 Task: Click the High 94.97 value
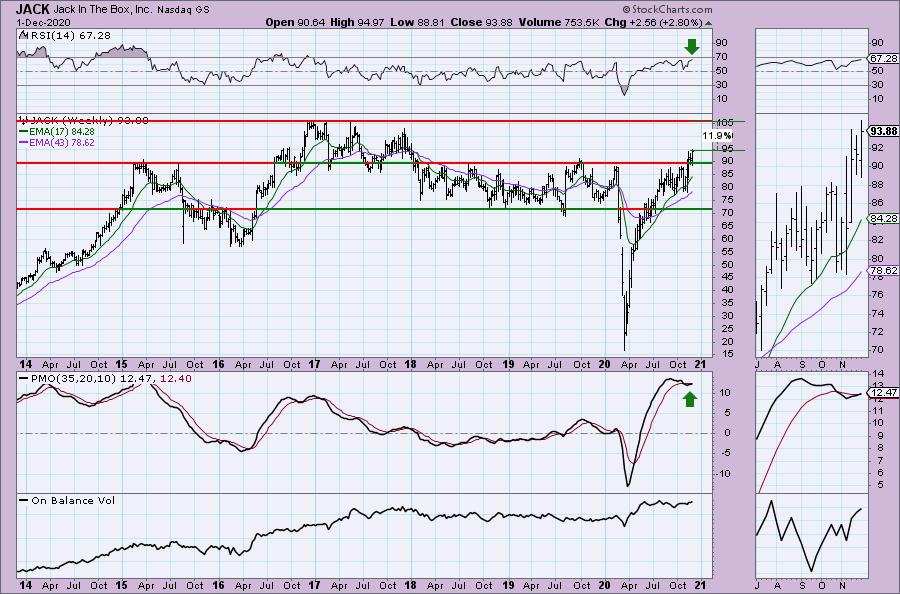[x=357, y=22]
